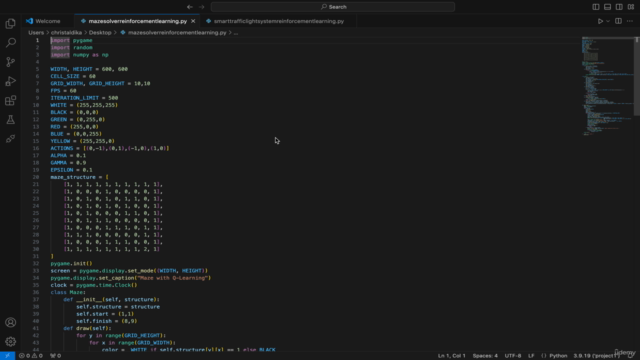The height and width of the screenshot is (360, 640).
Task: Run the Python file with play button
Action: 600,21
